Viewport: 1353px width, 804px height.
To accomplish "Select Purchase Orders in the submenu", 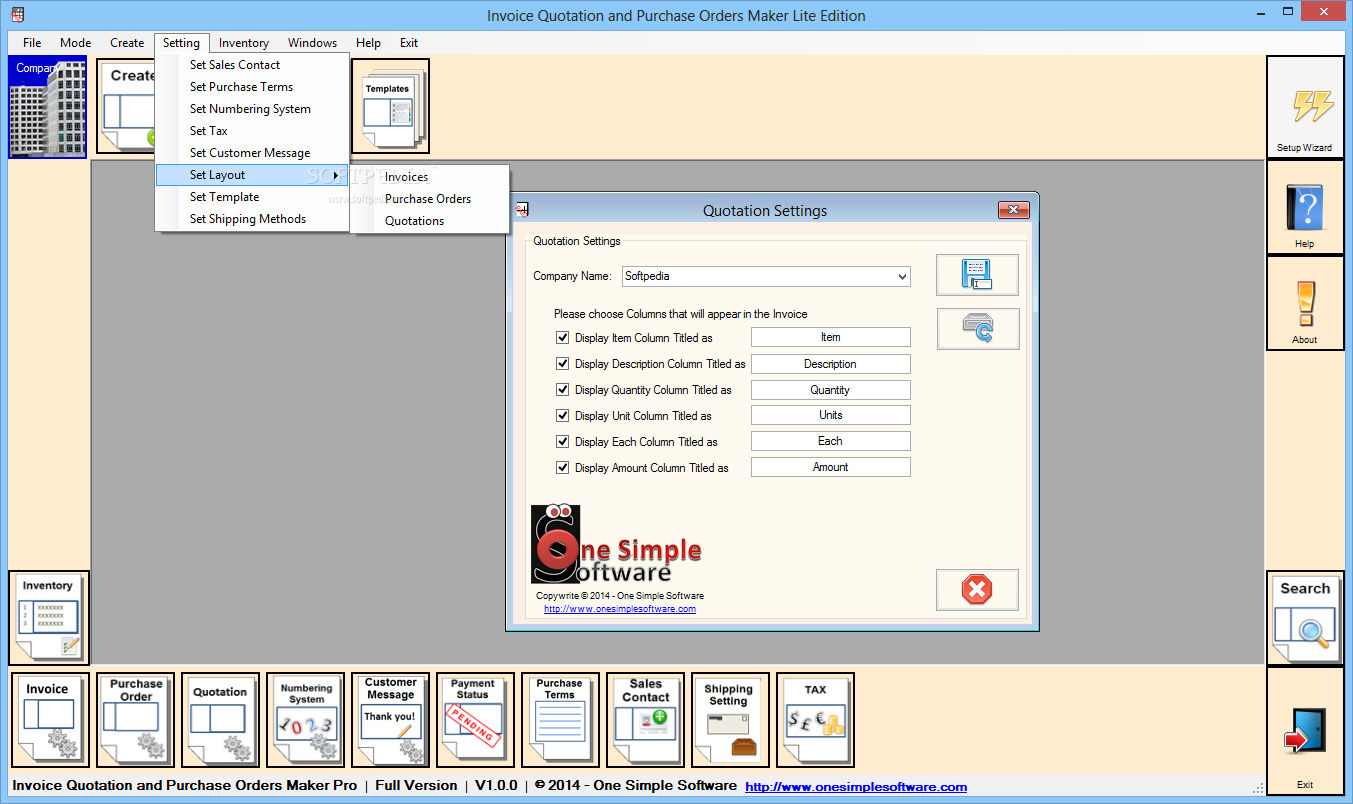I will tap(430, 199).
